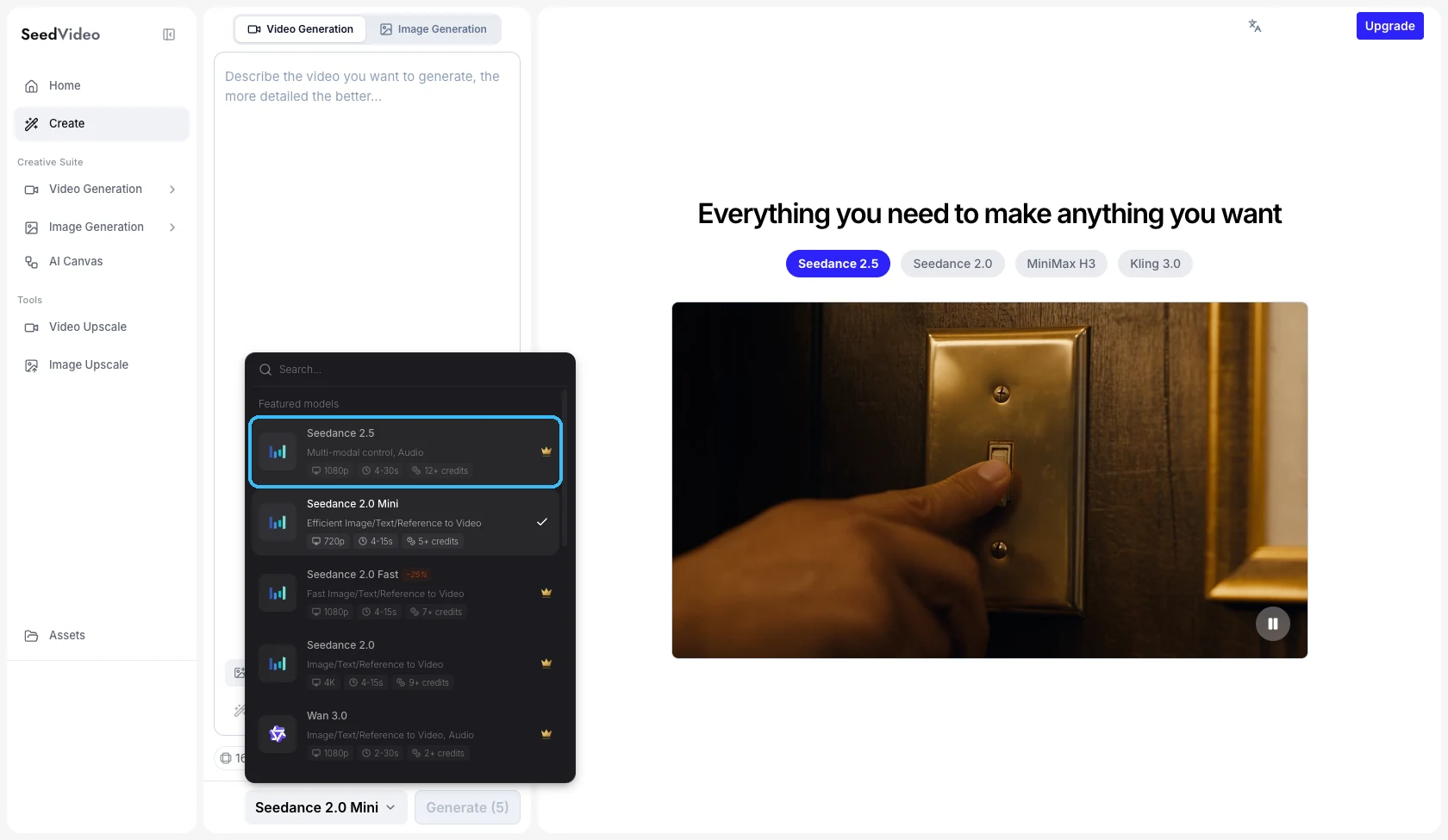Select the Seedance 2.0 Mini model
The image size is (1448, 840).
tap(406, 522)
